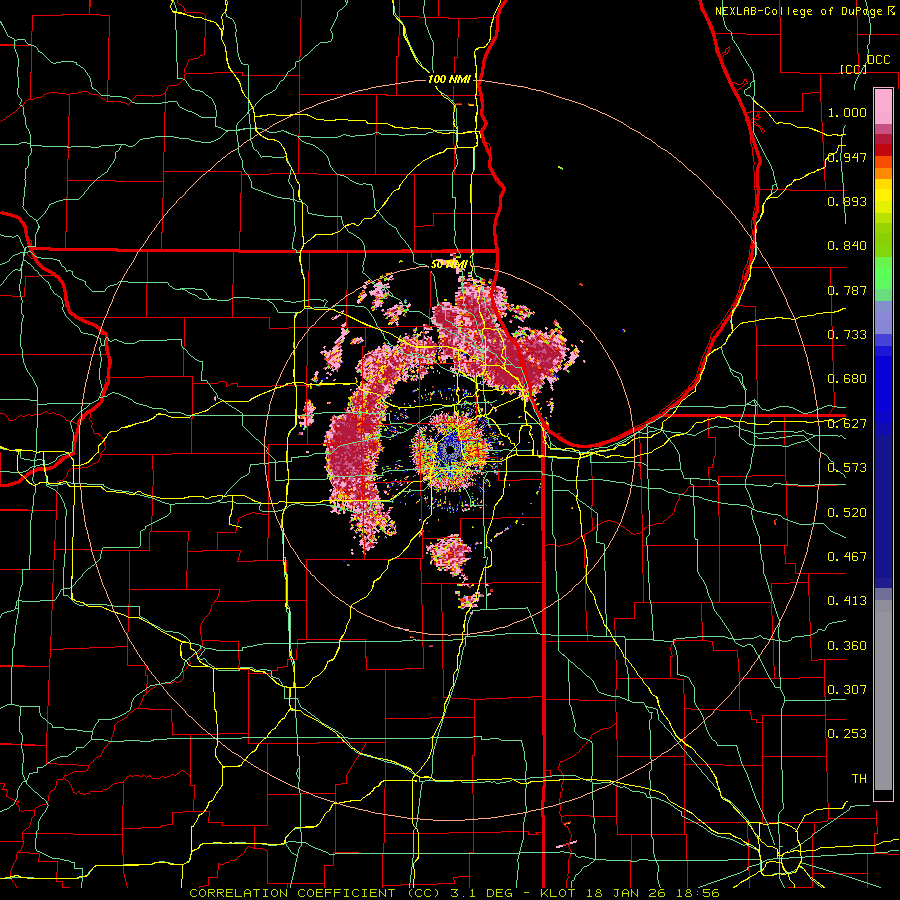Click the pink segment of the color bar

click(883, 106)
